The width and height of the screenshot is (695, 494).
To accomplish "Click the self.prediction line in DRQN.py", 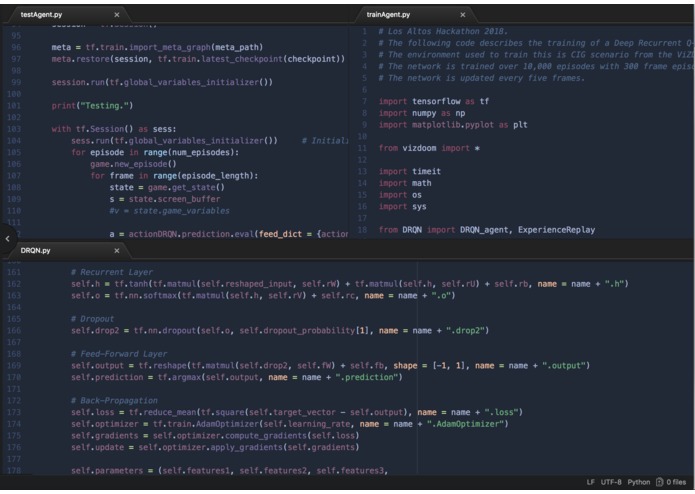I will [x=237, y=377].
